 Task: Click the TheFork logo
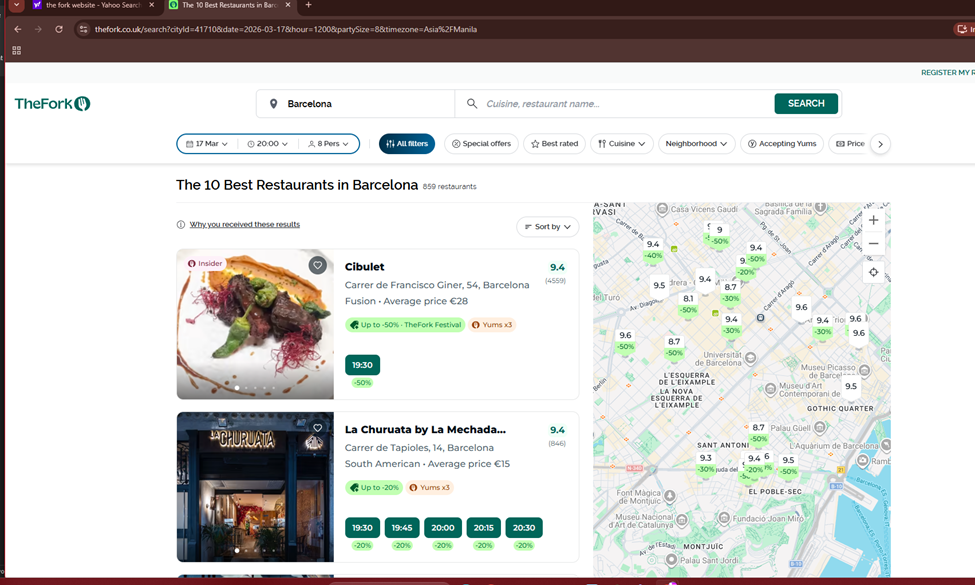tap(53, 104)
